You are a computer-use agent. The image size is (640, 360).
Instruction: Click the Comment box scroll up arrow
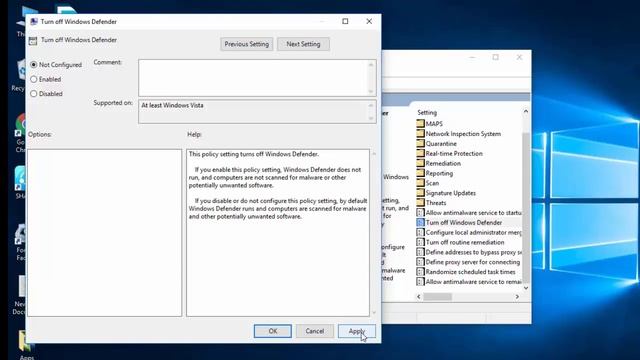pos(371,64)
